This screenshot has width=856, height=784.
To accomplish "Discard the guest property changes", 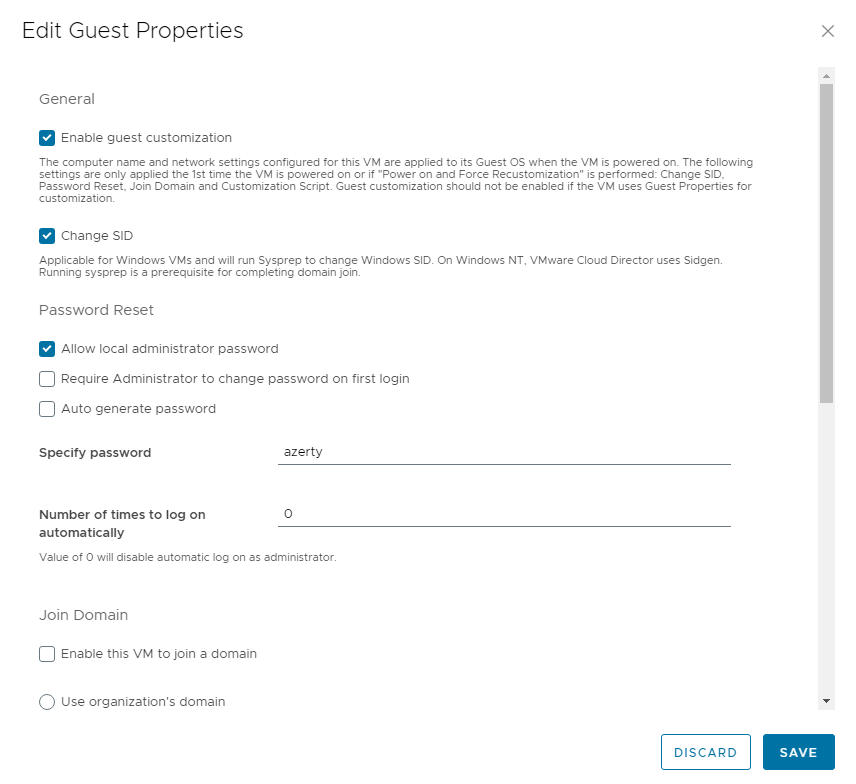I will 705,752.
